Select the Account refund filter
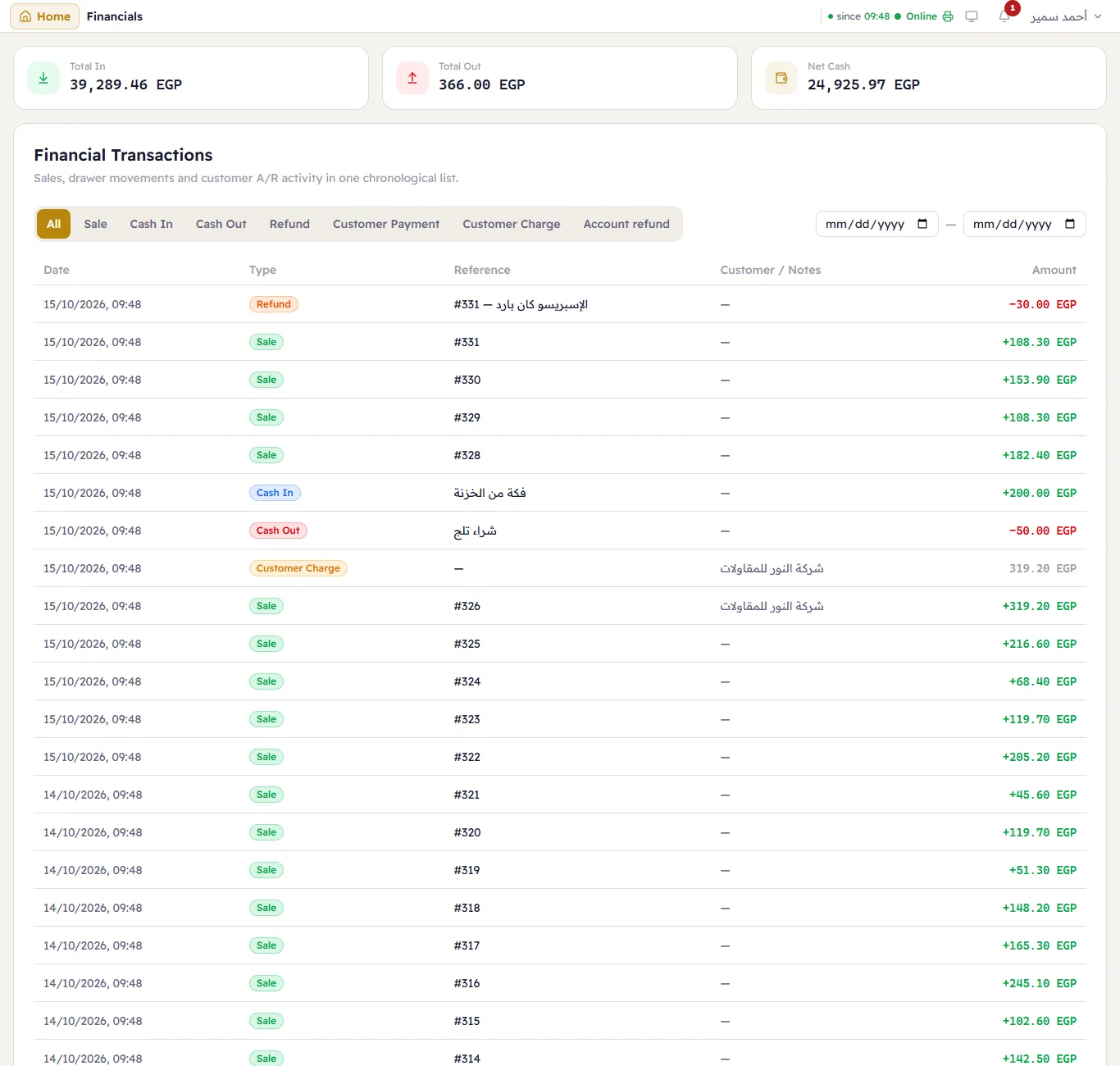The width and height of the screenshot is (1120, 1066). (626, 224)
